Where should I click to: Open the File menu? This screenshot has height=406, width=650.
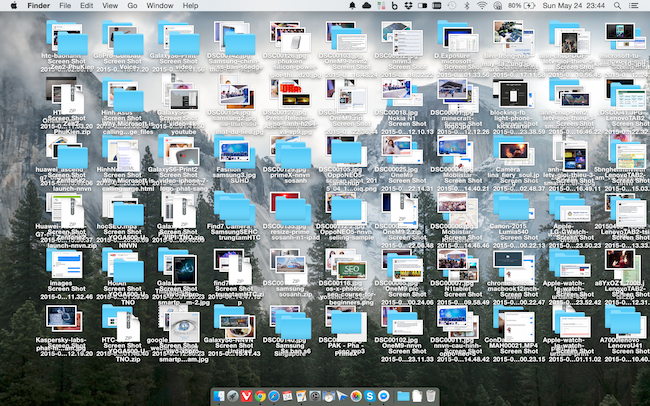[x=64, y=6]
